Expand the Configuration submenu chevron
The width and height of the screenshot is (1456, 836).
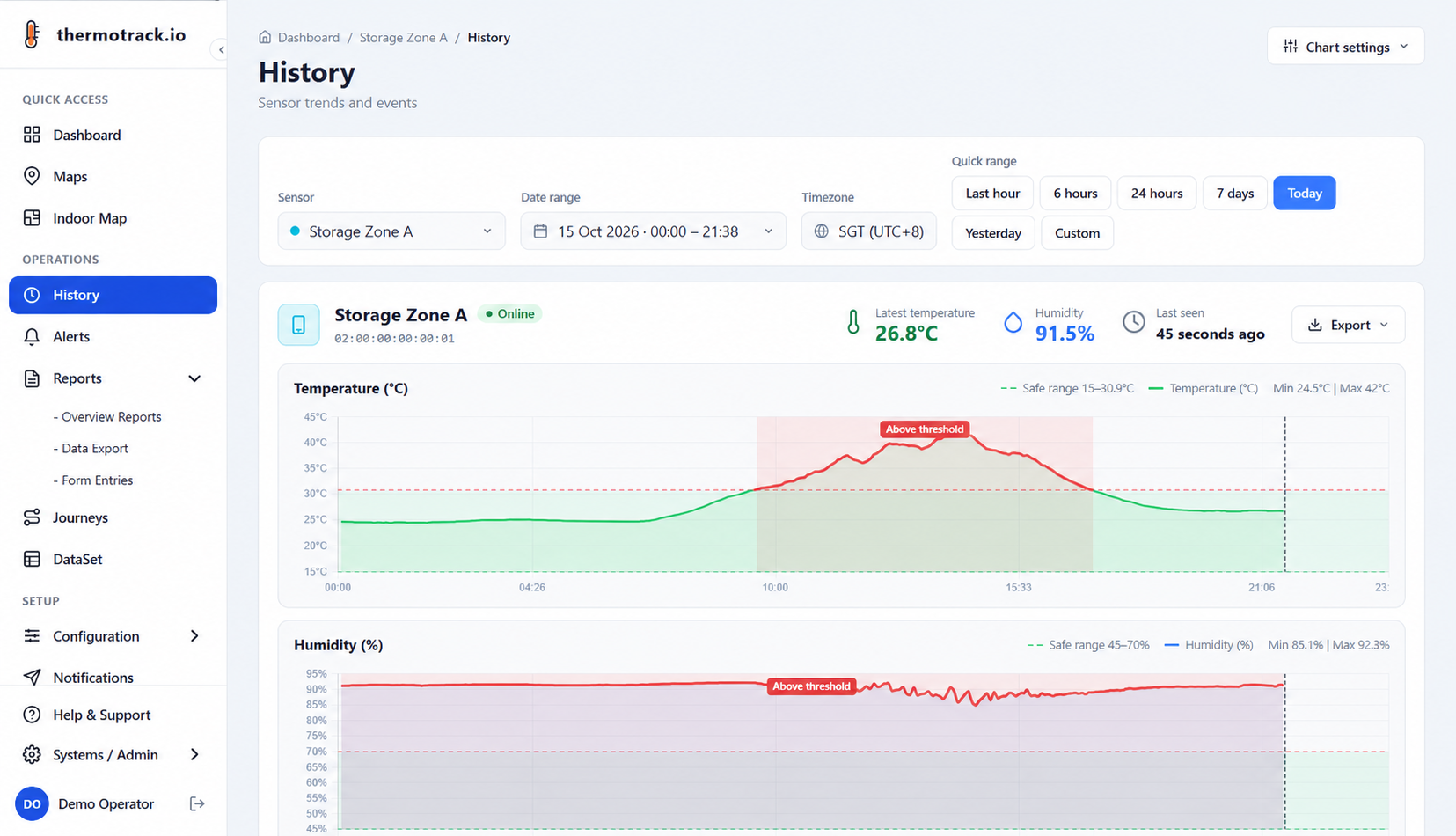click(194, 636)
